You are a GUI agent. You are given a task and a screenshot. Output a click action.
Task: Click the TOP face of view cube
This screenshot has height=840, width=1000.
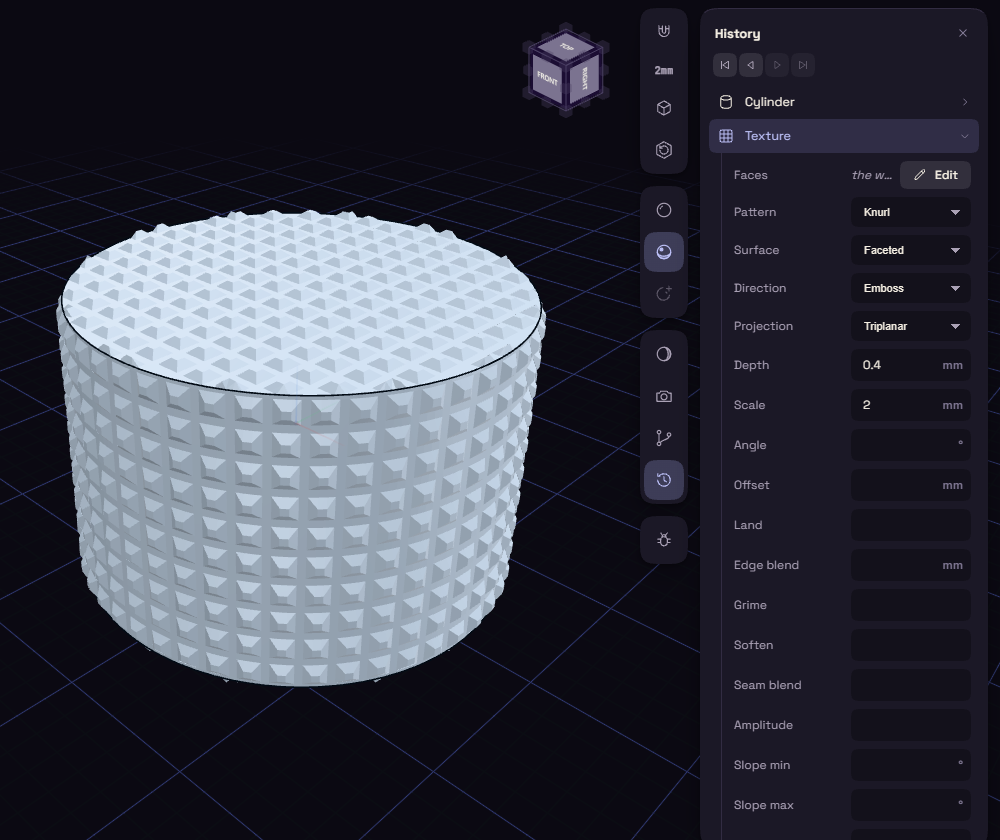566,47
